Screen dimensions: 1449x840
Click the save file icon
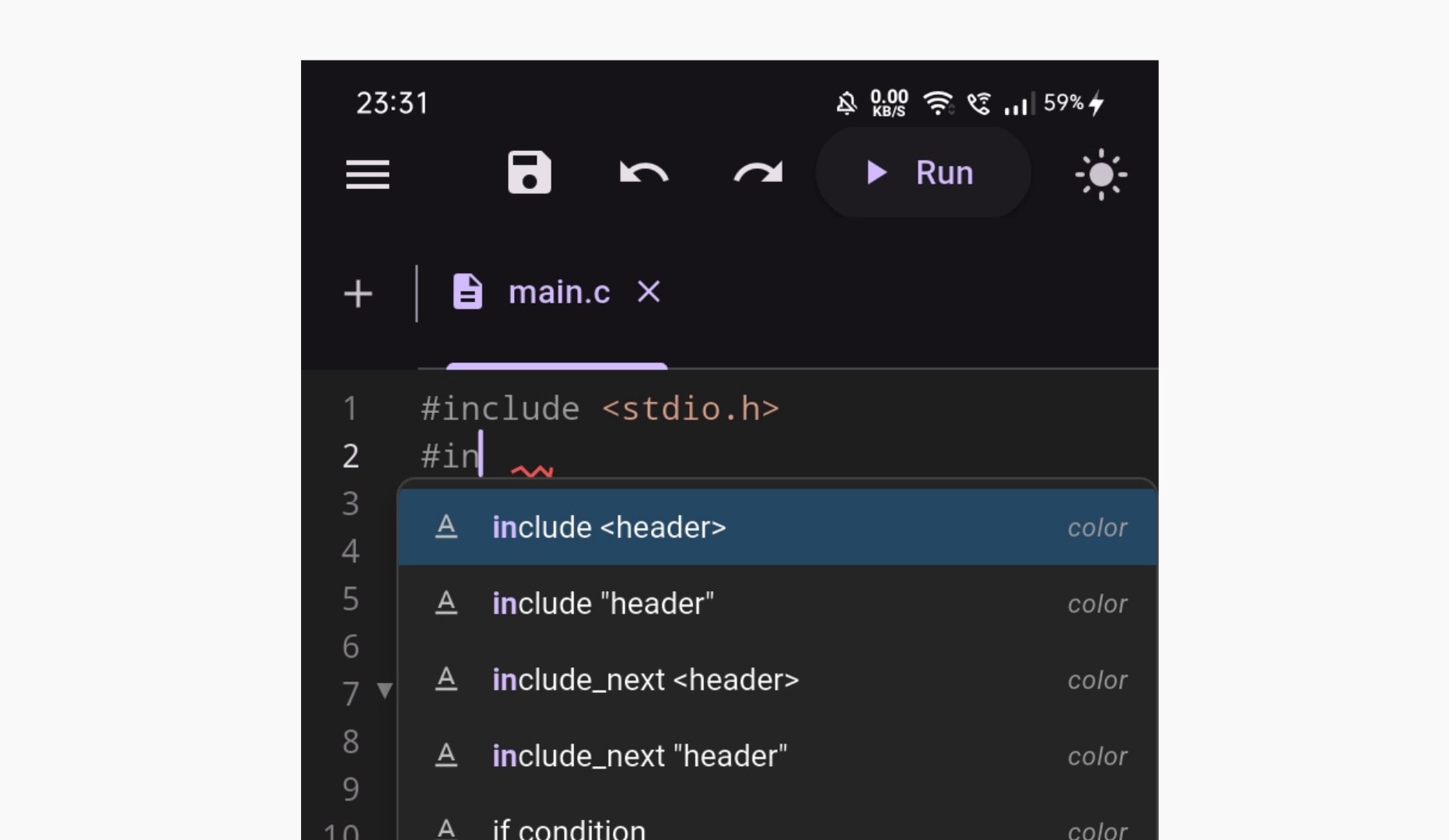pos(529,173)
